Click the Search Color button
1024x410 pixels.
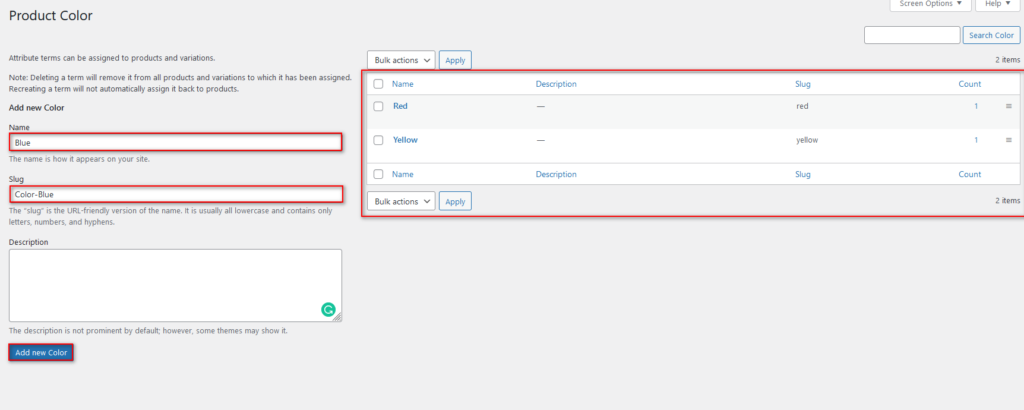point(991,35)
